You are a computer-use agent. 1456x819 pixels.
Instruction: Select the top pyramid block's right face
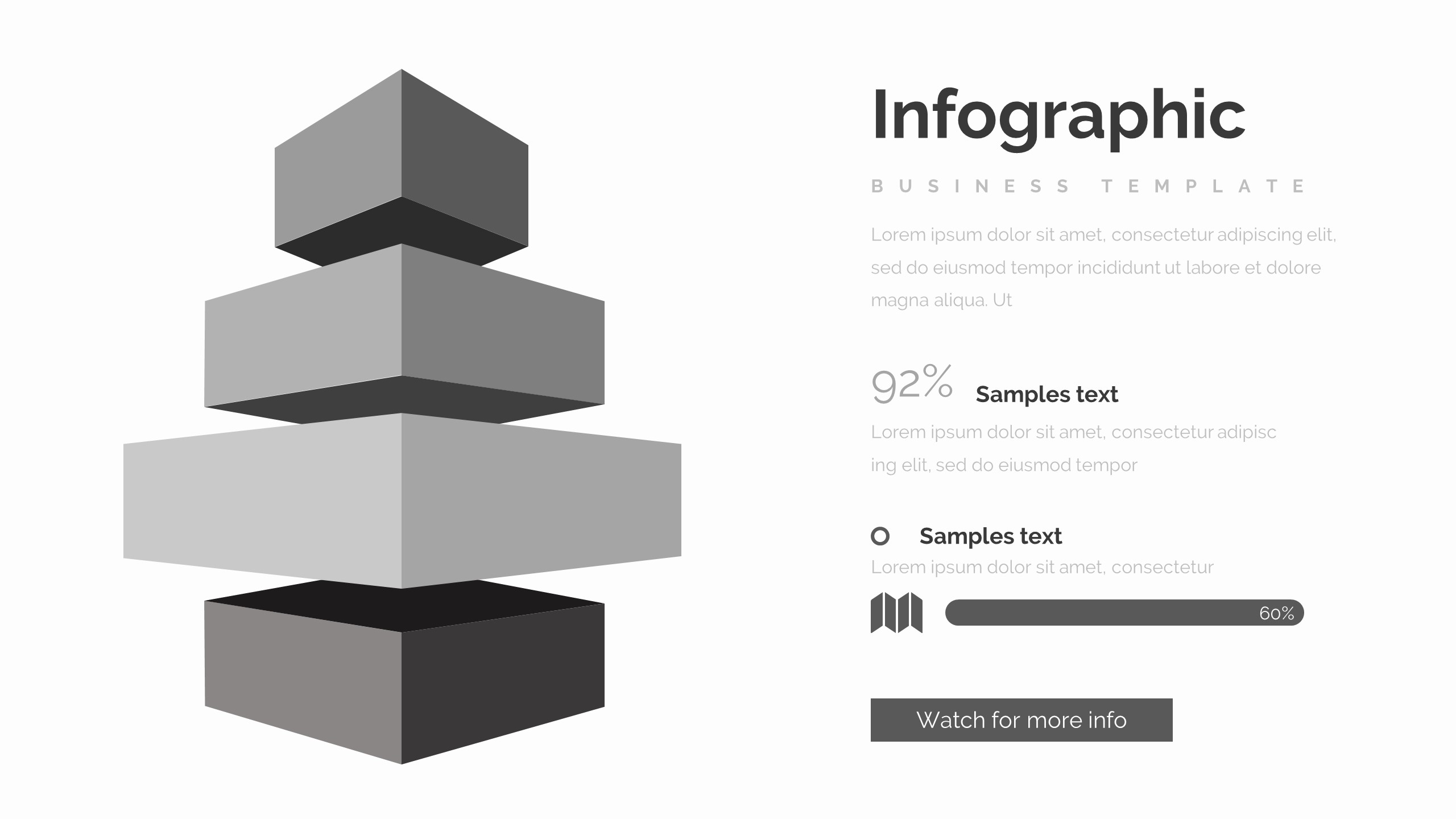click(x=465, y=165)
